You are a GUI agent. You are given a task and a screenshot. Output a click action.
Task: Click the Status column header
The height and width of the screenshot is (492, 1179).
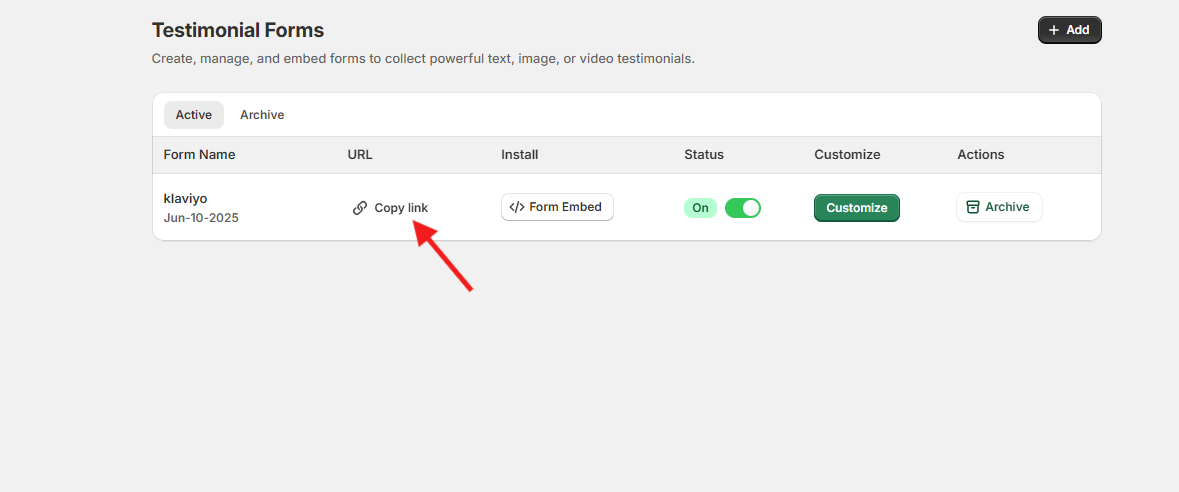point(704,155)
